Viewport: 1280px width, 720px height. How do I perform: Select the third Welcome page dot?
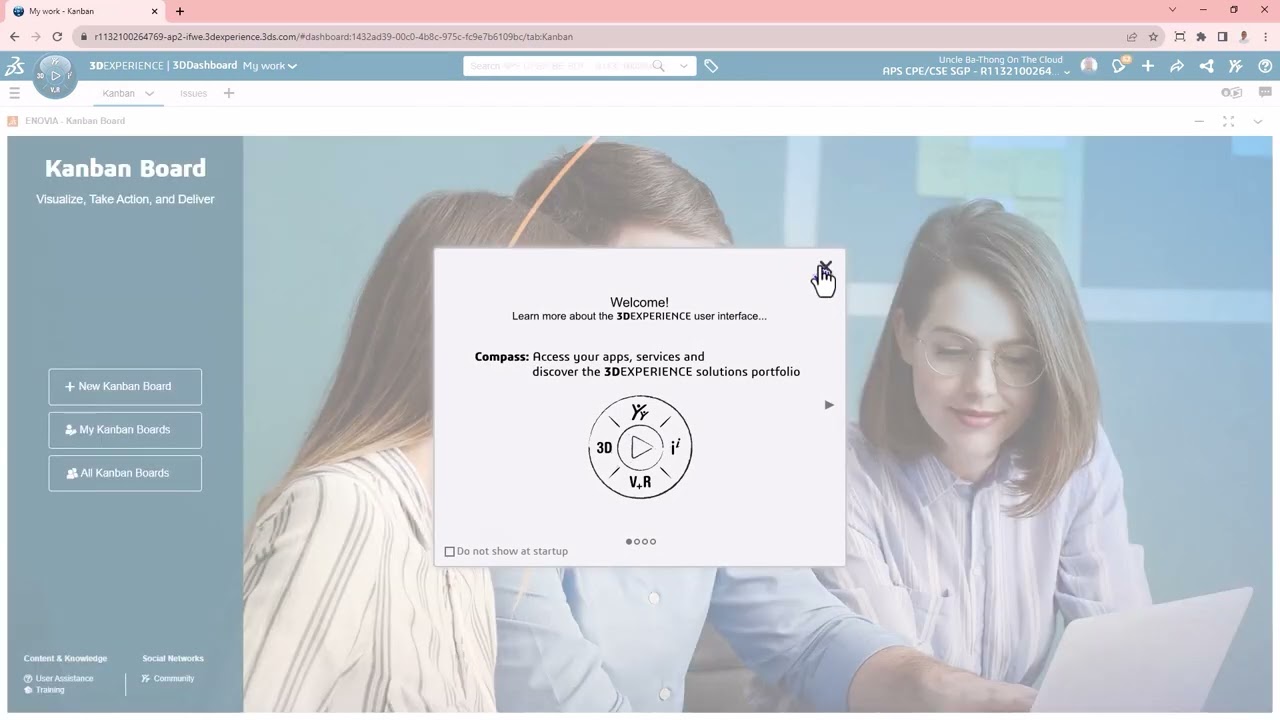645,542
